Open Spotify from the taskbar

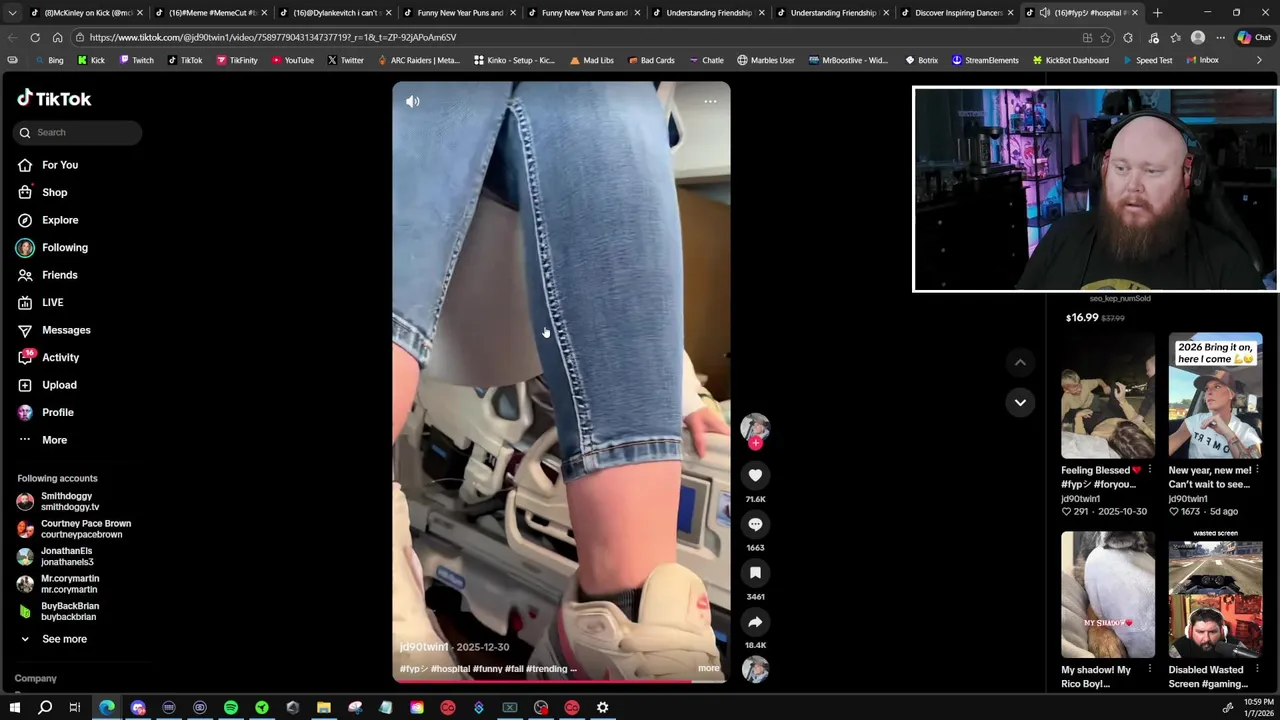click(231, 708)
